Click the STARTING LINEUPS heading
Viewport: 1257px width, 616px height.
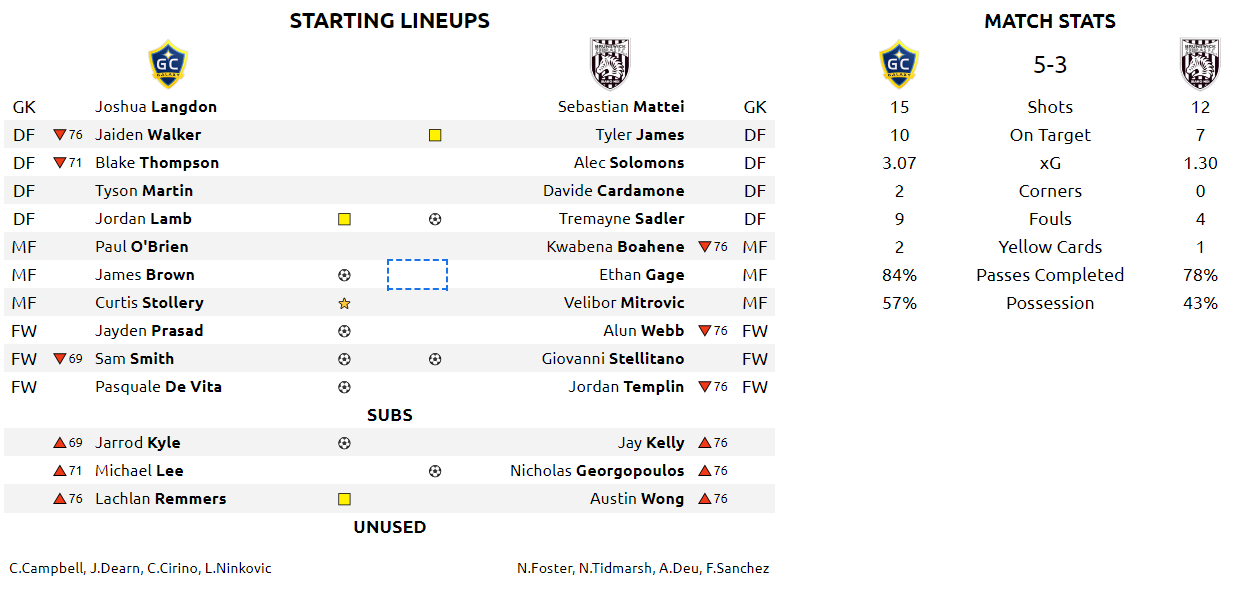tap(390, 21)
